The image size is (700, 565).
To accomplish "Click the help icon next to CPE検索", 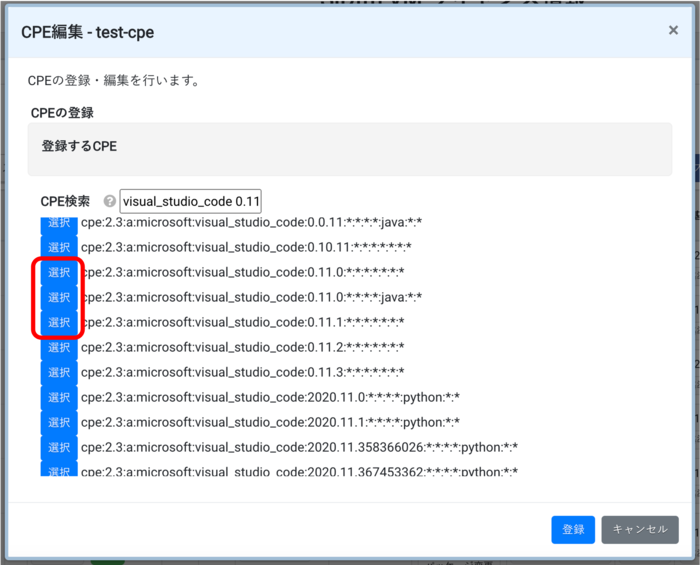I will [x=109, y=201].
